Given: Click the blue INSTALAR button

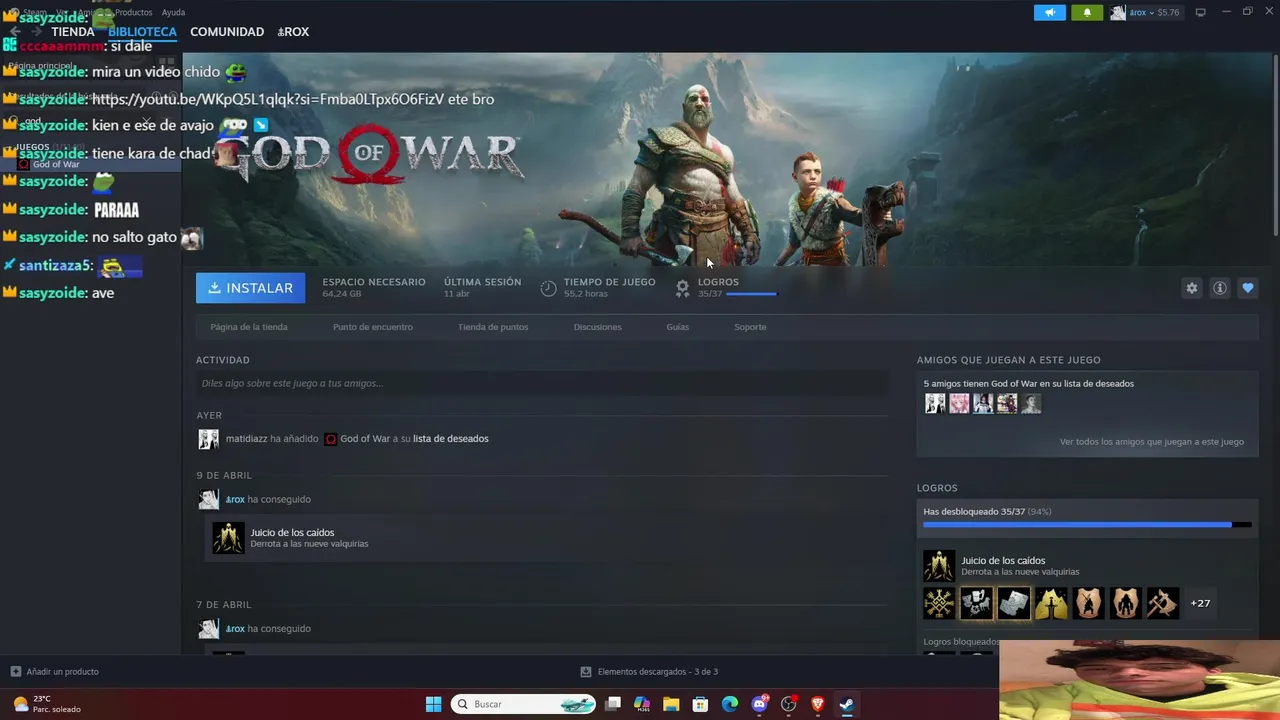Looking at the screenshot, I should pyautogui.click(x=250, y=288).
